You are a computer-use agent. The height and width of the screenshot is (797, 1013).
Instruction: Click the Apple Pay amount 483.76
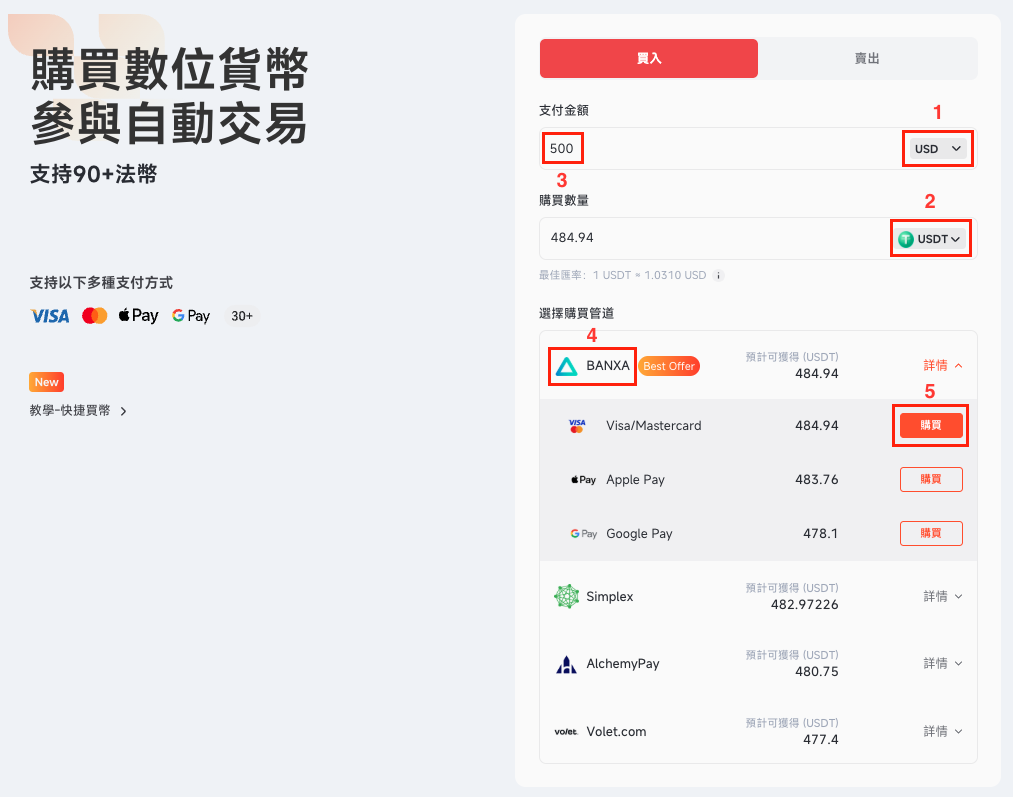tap(817, 479)
